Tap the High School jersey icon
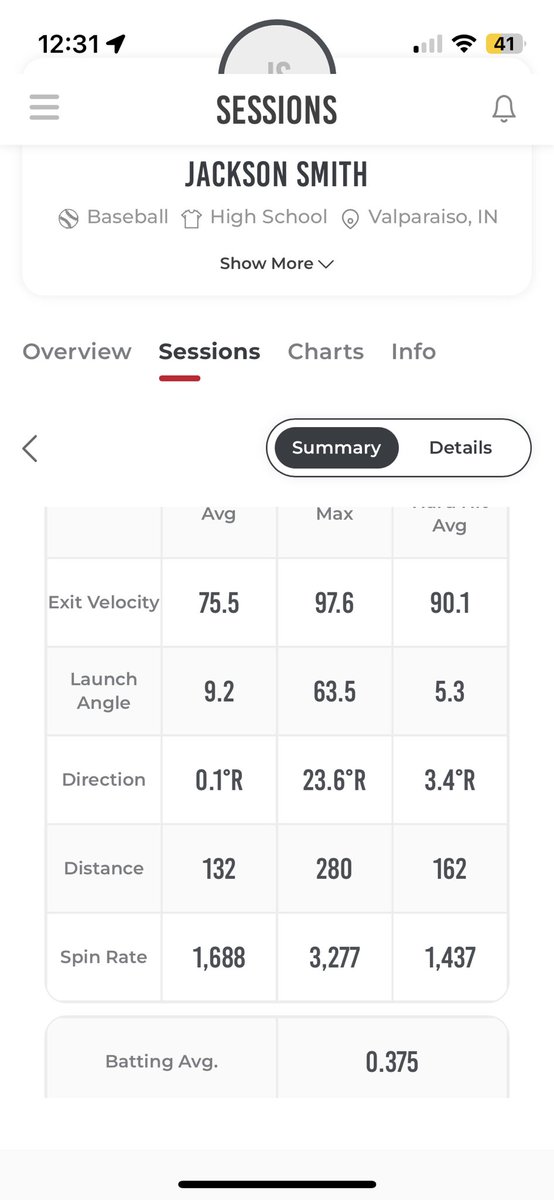 191,218
